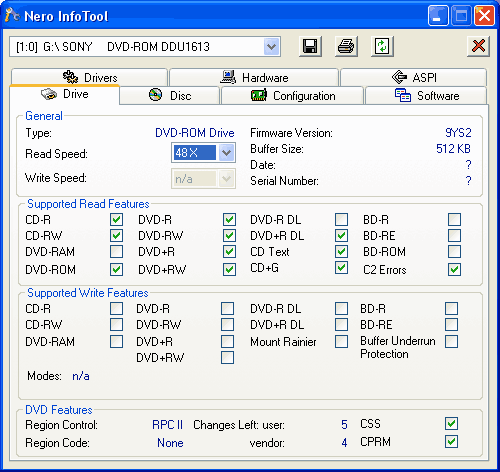Open the ASPI tab

point(413,77)
